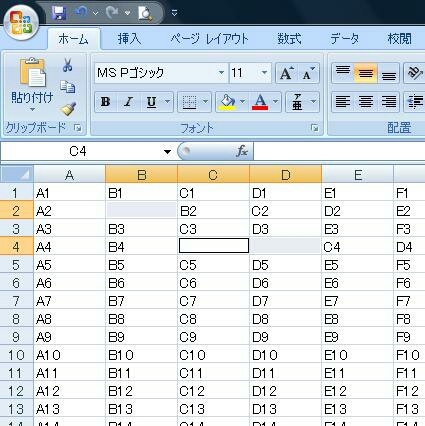The height and width of the screenshot is (426, 425).
Task: Save the workbook from quick access toolbar
Action: [59, 13]
